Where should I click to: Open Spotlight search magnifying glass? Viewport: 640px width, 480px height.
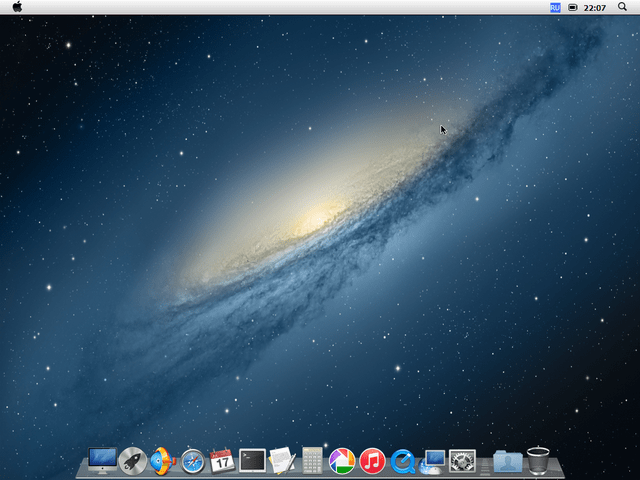(623, 7)
